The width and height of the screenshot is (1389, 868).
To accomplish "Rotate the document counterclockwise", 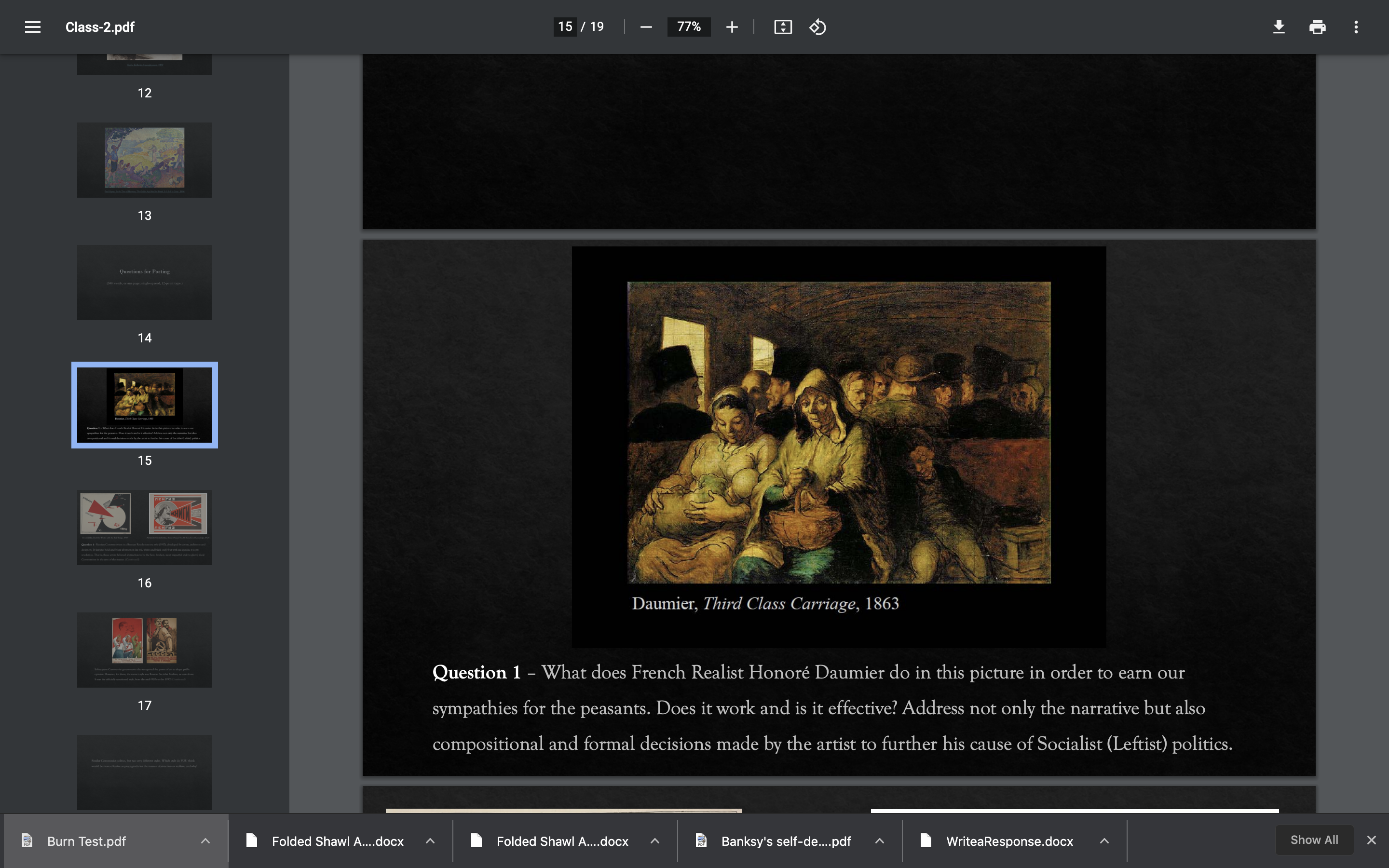I will point(818,27).
